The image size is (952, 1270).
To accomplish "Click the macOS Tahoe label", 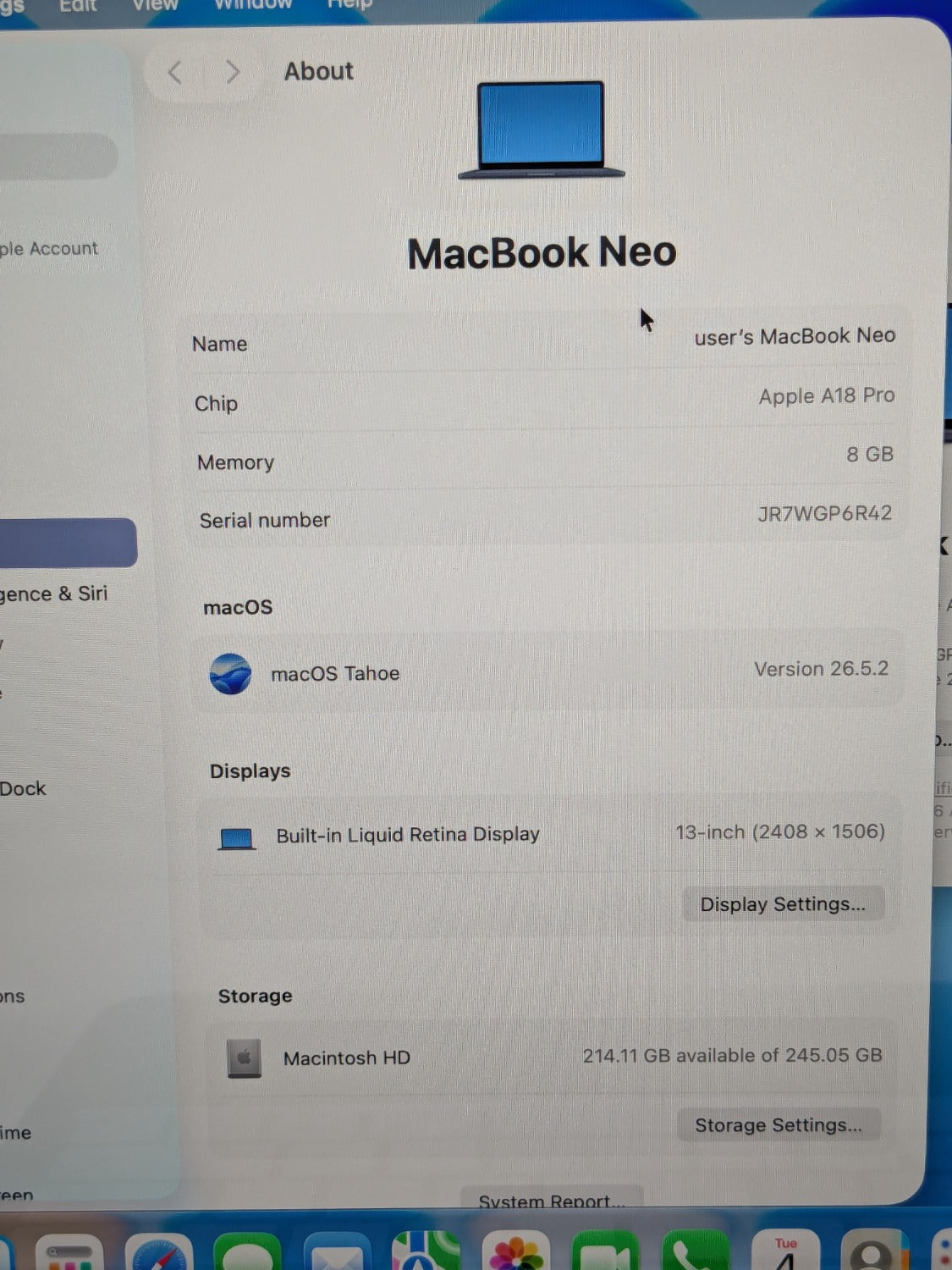I will [335, 674].
